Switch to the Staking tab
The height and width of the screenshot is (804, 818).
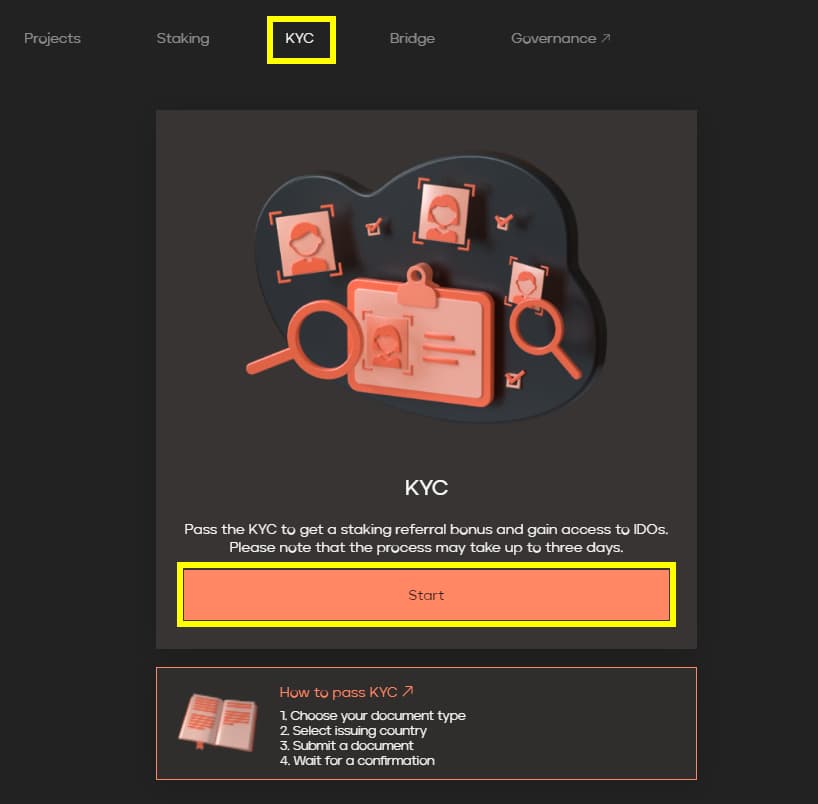pos(183,39)
